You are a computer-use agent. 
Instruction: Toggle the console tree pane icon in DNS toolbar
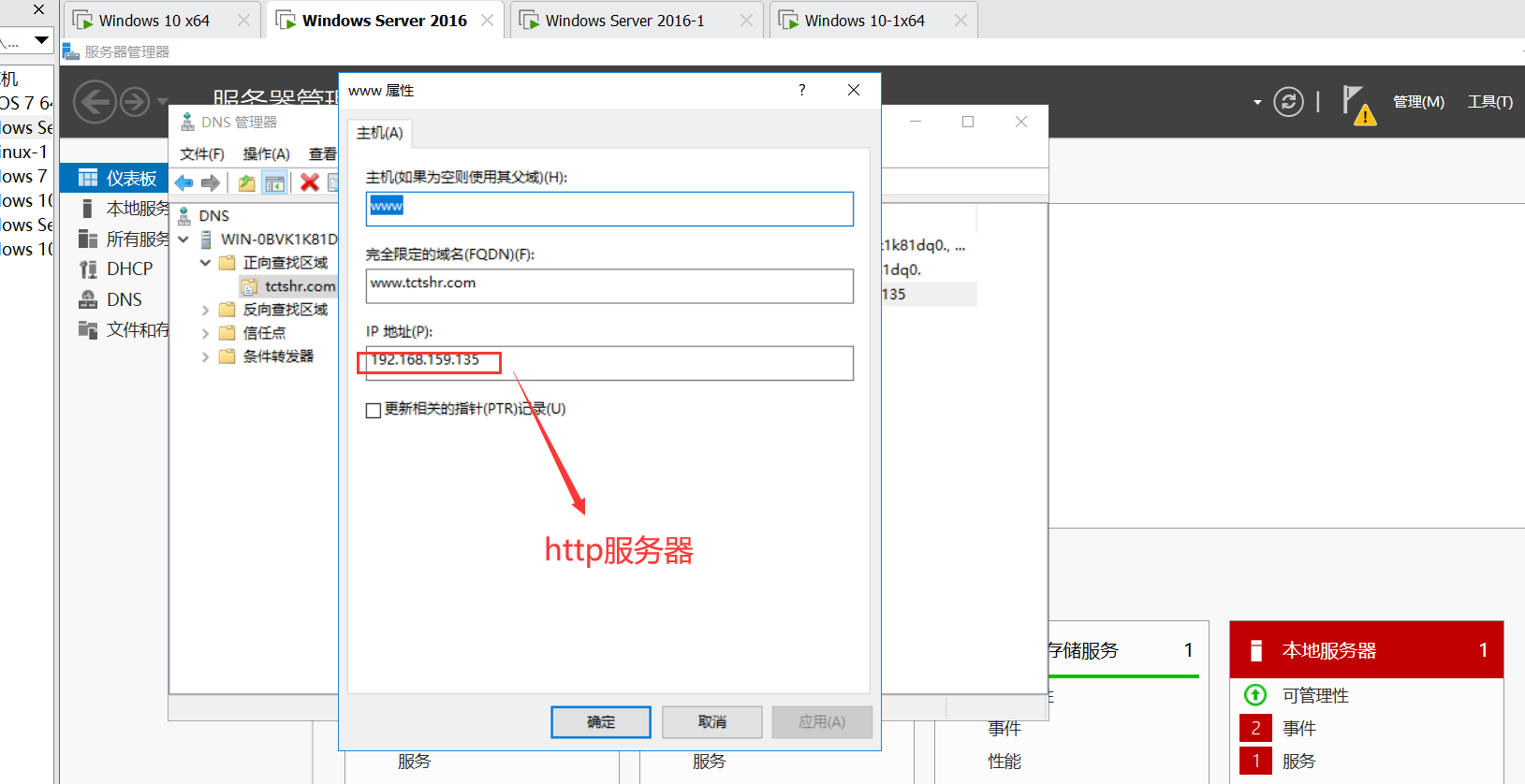click(x=274, y=182)
